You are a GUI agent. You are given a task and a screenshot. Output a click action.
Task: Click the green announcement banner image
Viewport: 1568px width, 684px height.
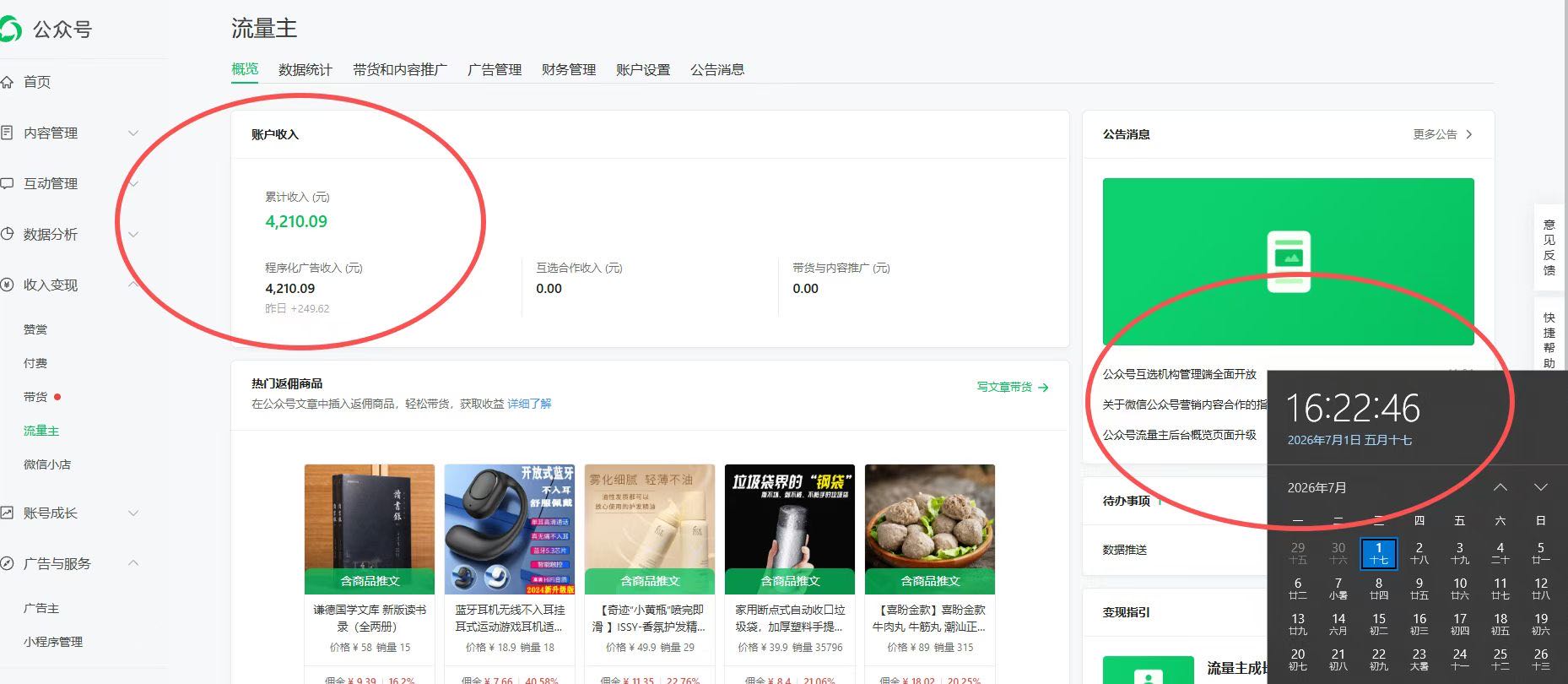(x=1289, y=262)
